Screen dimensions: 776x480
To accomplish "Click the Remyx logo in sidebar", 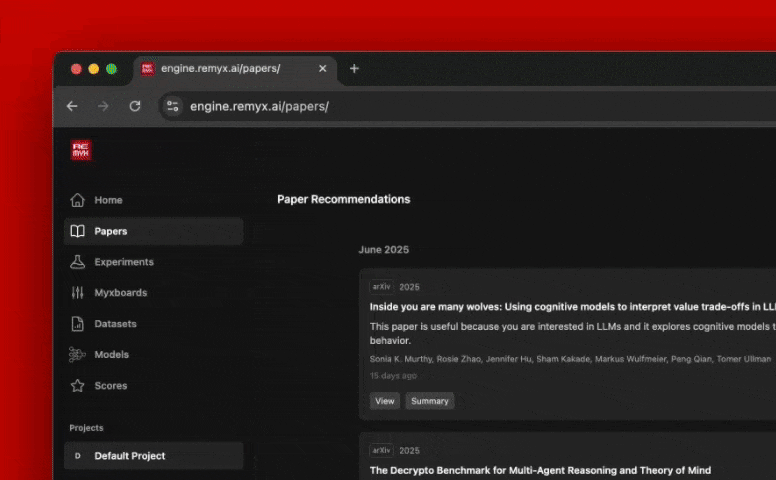I will pyautogui.click(x=81, y=150).
